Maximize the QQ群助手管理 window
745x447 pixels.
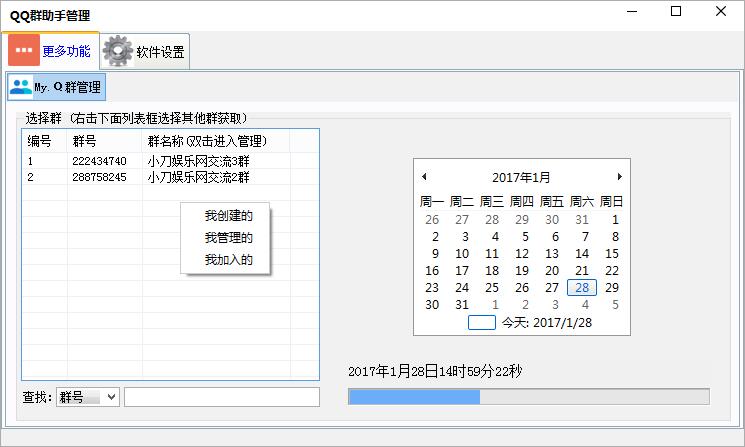pyautogui.click(x=676, y=11)
